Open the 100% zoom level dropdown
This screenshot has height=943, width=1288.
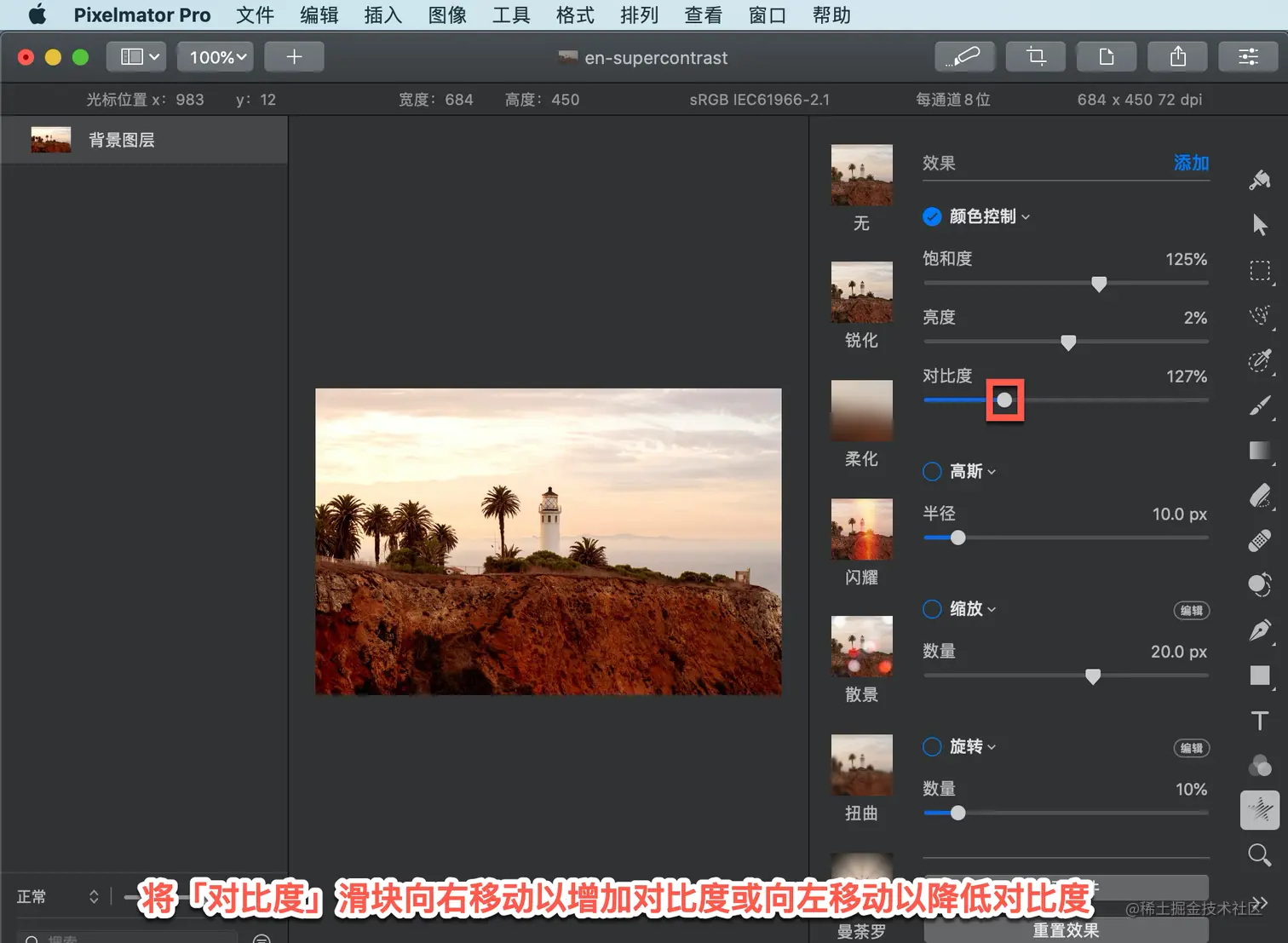click(x=217, y=57)
